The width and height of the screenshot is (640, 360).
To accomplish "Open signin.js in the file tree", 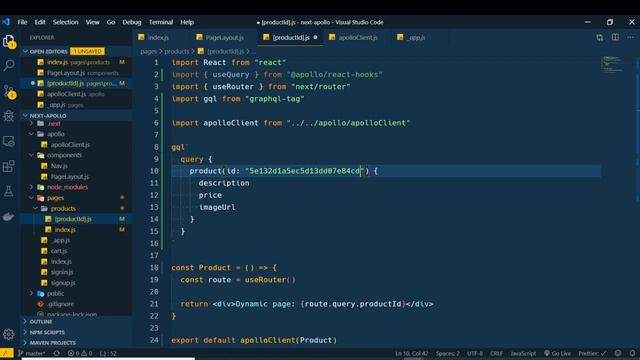I will [62, 272].
